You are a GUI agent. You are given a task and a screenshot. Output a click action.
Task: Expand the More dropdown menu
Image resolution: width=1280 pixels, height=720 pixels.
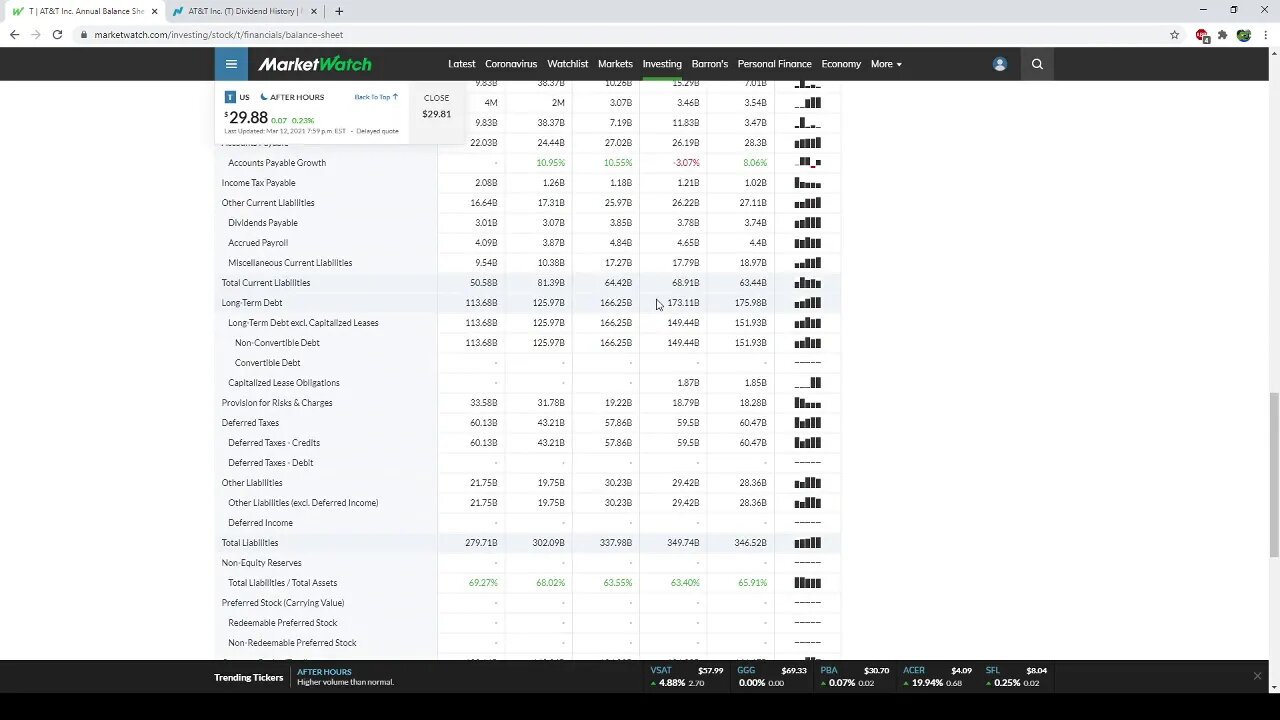[x=886, y=64]
